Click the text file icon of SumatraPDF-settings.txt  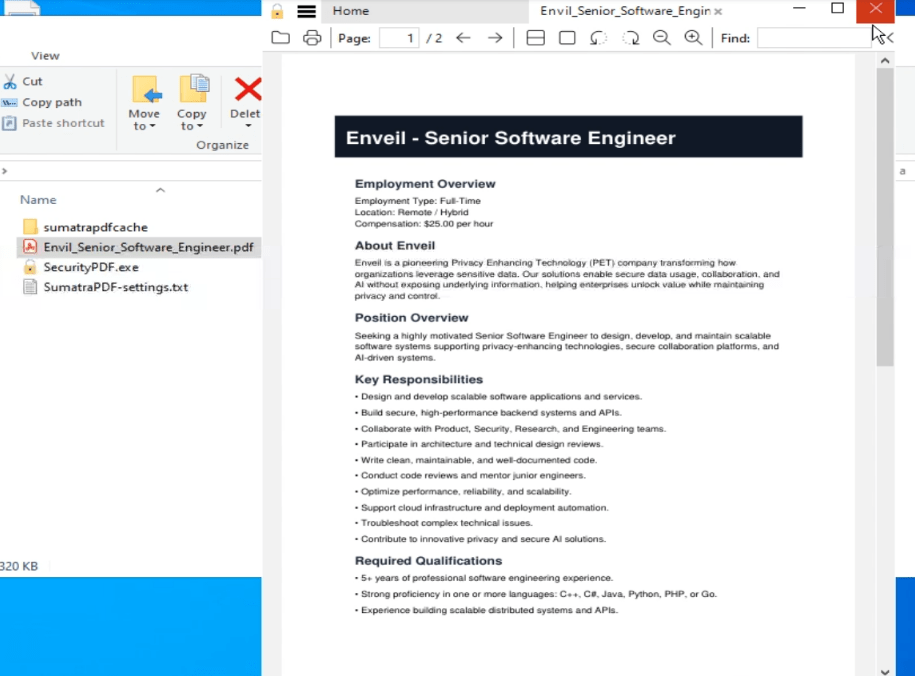pyautogui.click(x=30, y=287)
